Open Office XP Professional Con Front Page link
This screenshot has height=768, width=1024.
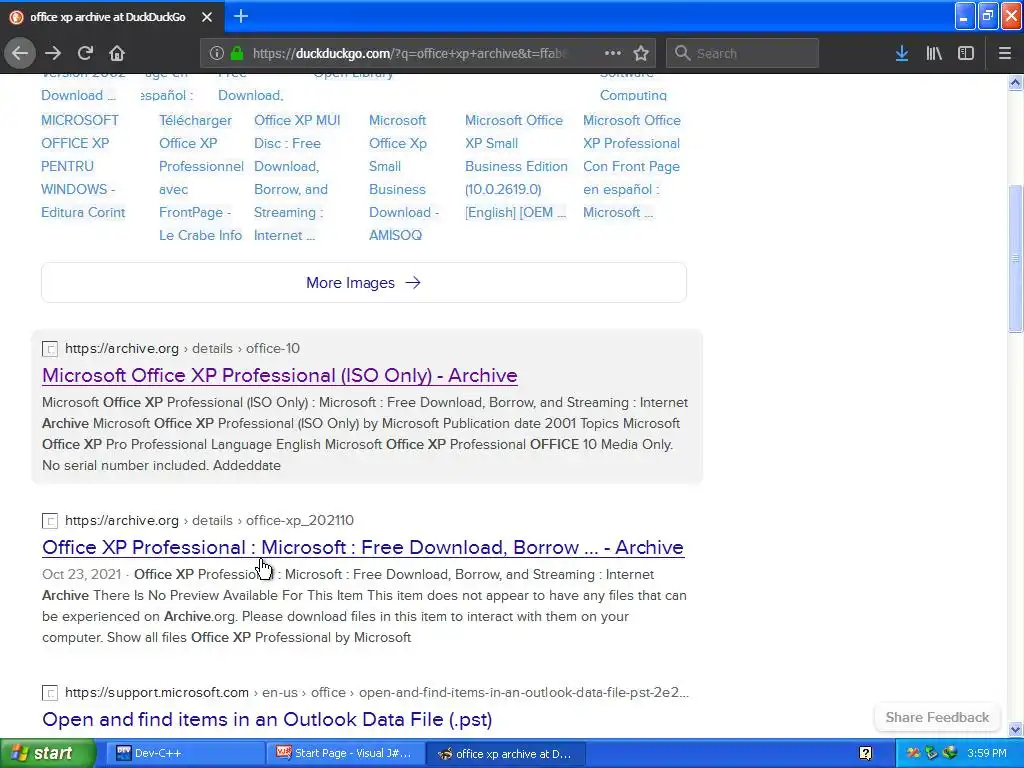tap(632, 166)
